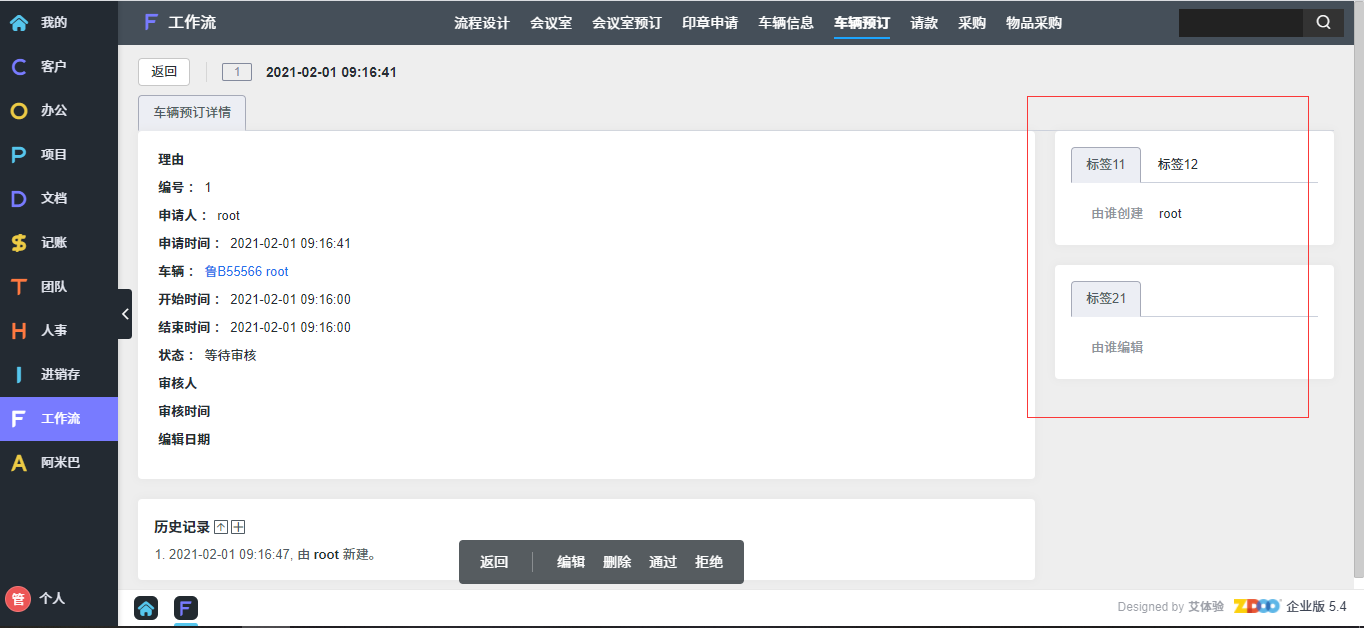Expand history records with the plus icon
The height and width of the screenshot is (628, 1364).
point(238,528)
